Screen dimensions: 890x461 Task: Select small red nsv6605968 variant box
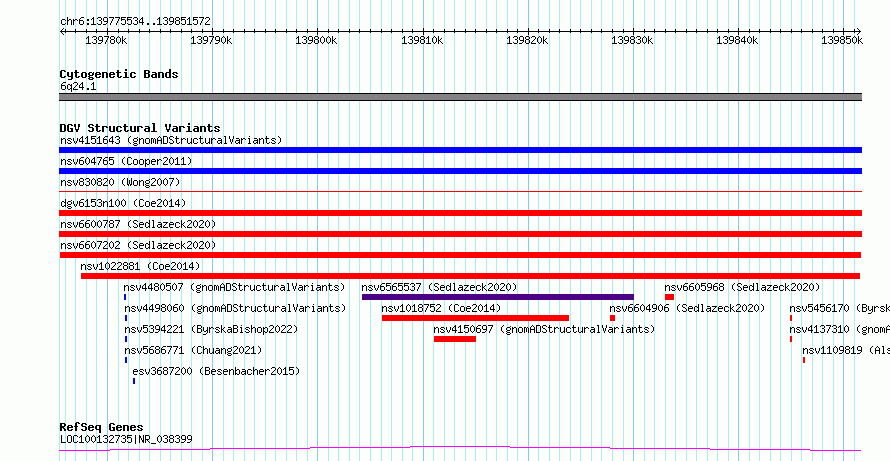coord(669,297)
